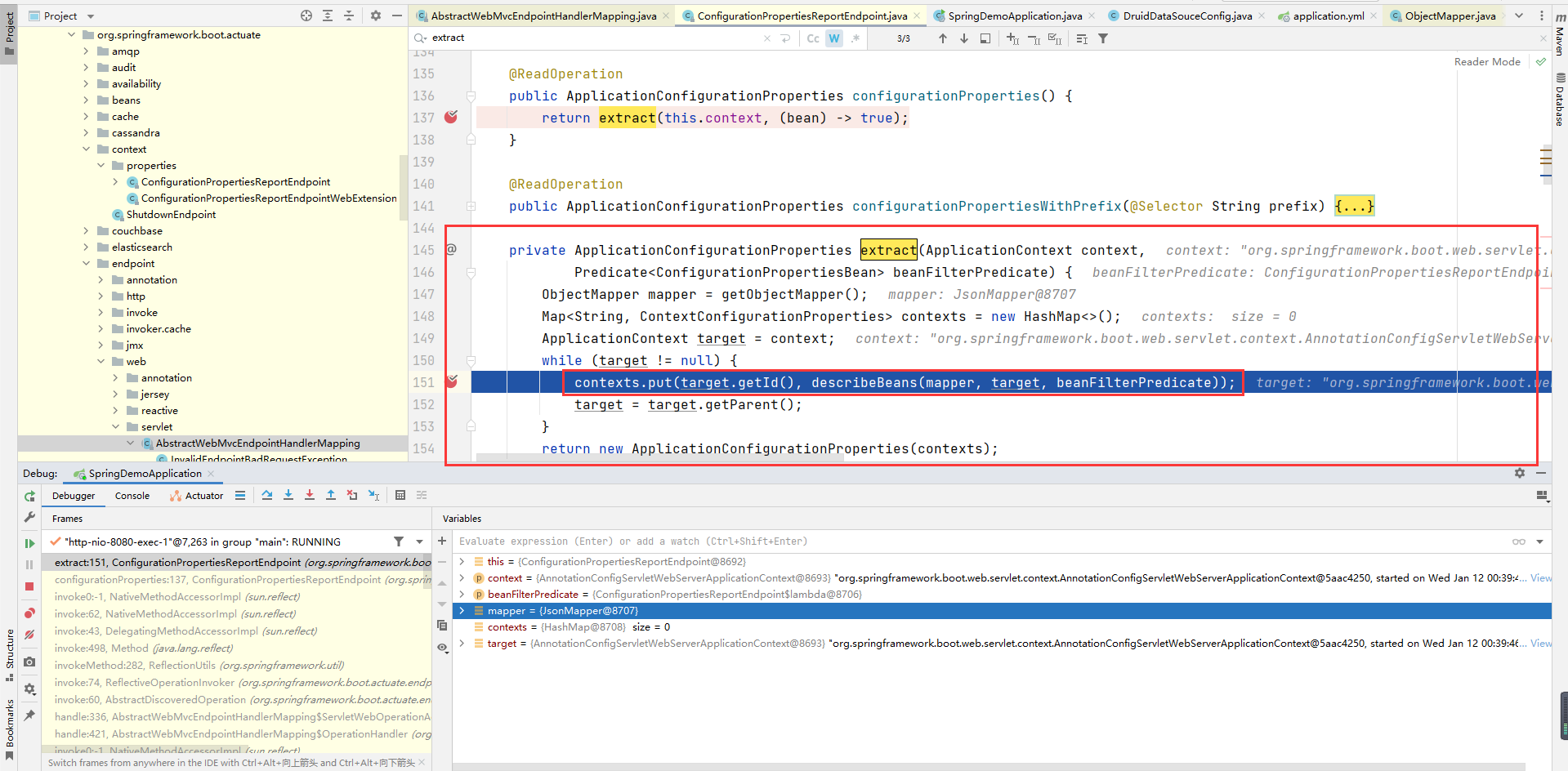Toggle Words (W) option in find bar
The height and width of the screenshot is (771, 1568).
pyautogui.click(x=834, y=38)
